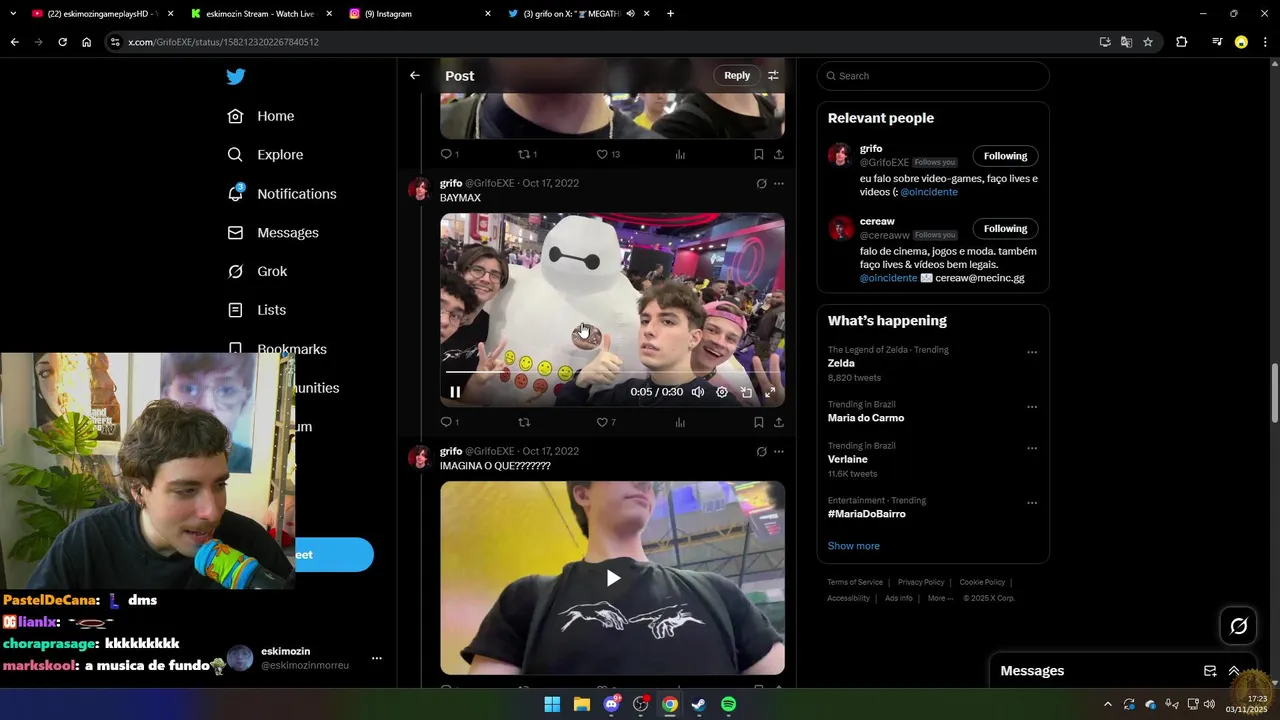Viewport: 1280px width, 720px height.
Task: Switch to eskimozin Stream browser tab
Action: pos(260,14)
